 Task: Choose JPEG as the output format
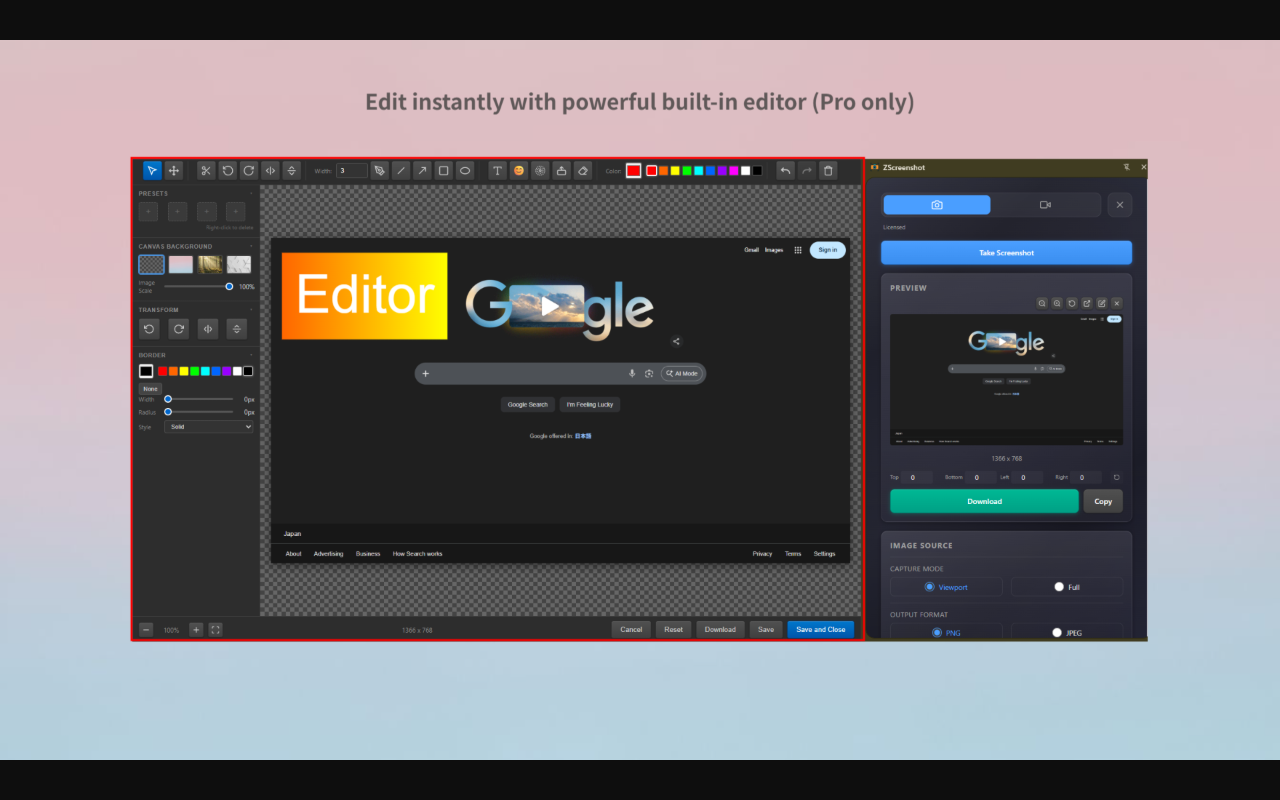click(x=1056, y=632)
